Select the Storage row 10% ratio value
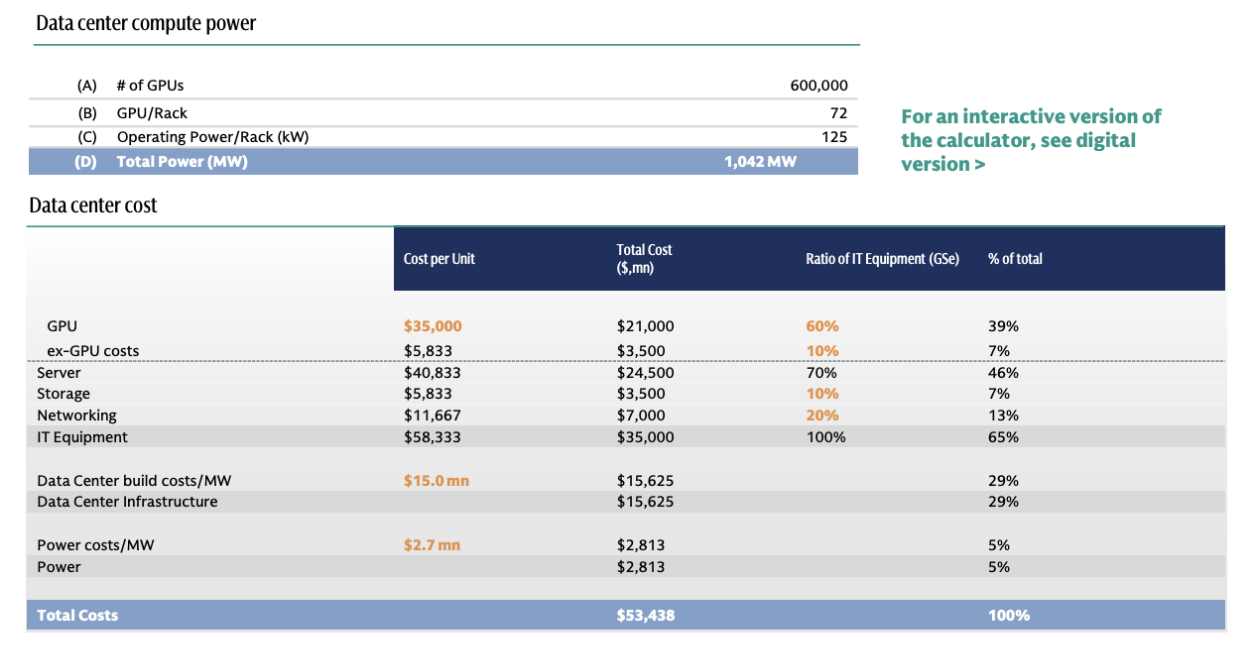Image resolution: width=1258 pixels, height=654 pixels. (x=822, y=394)
